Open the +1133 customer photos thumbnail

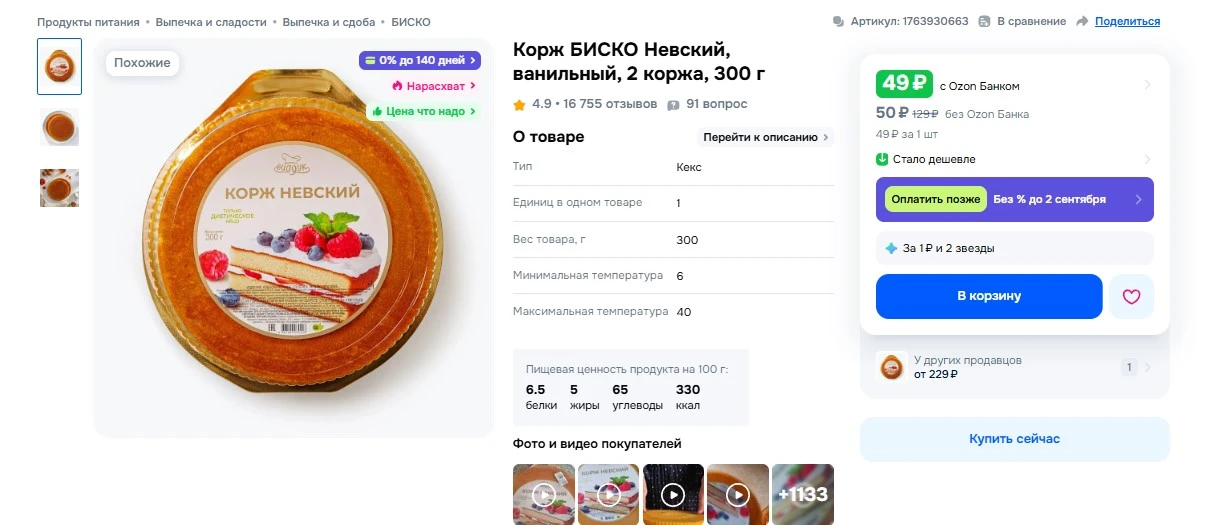coord(803,494)
